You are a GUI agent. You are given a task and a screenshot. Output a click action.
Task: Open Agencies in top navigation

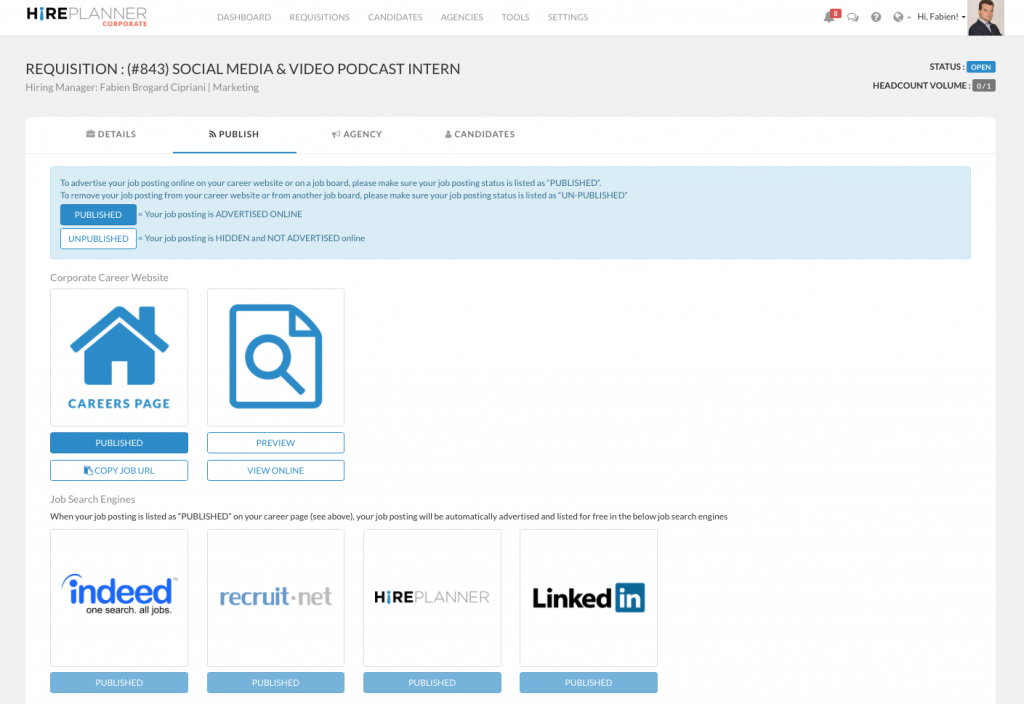click(x=462, y=17)
